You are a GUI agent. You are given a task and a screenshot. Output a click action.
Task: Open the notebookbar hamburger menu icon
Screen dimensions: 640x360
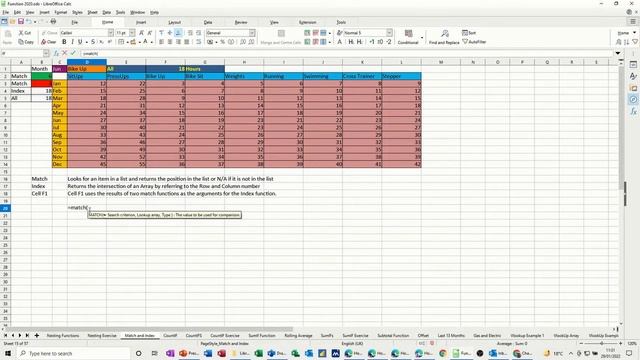click(633, 22)
